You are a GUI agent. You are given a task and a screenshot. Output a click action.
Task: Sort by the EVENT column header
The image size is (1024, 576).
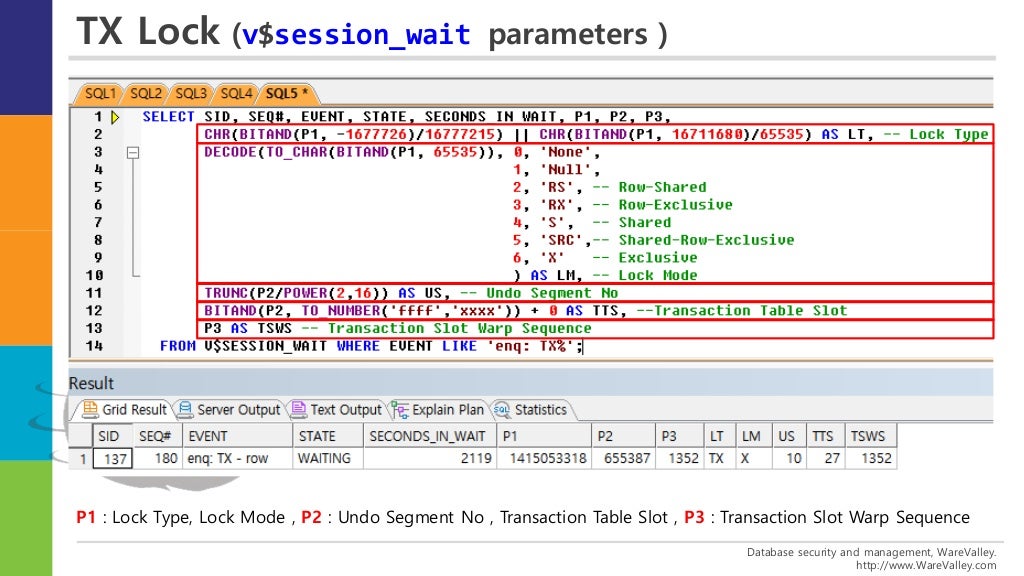click(237, 436)
